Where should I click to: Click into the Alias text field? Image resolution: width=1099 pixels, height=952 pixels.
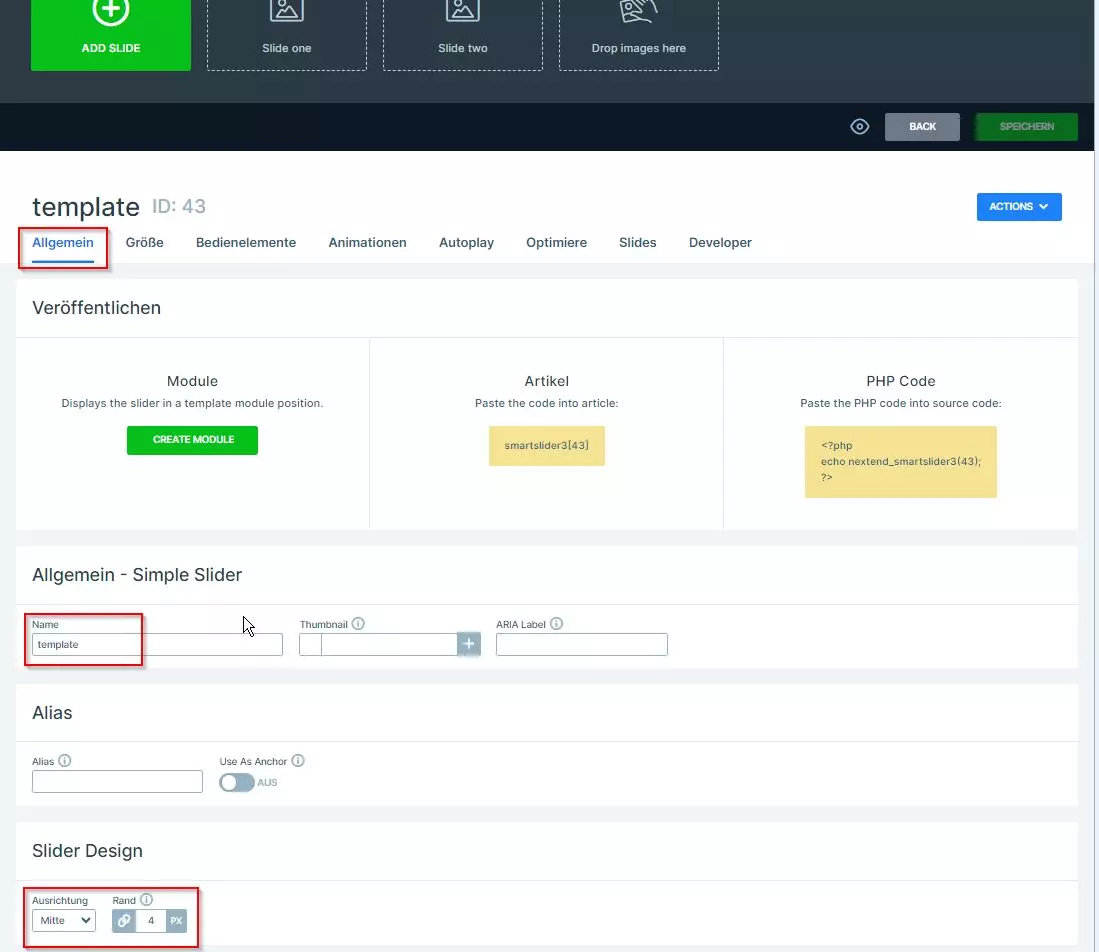117,781
